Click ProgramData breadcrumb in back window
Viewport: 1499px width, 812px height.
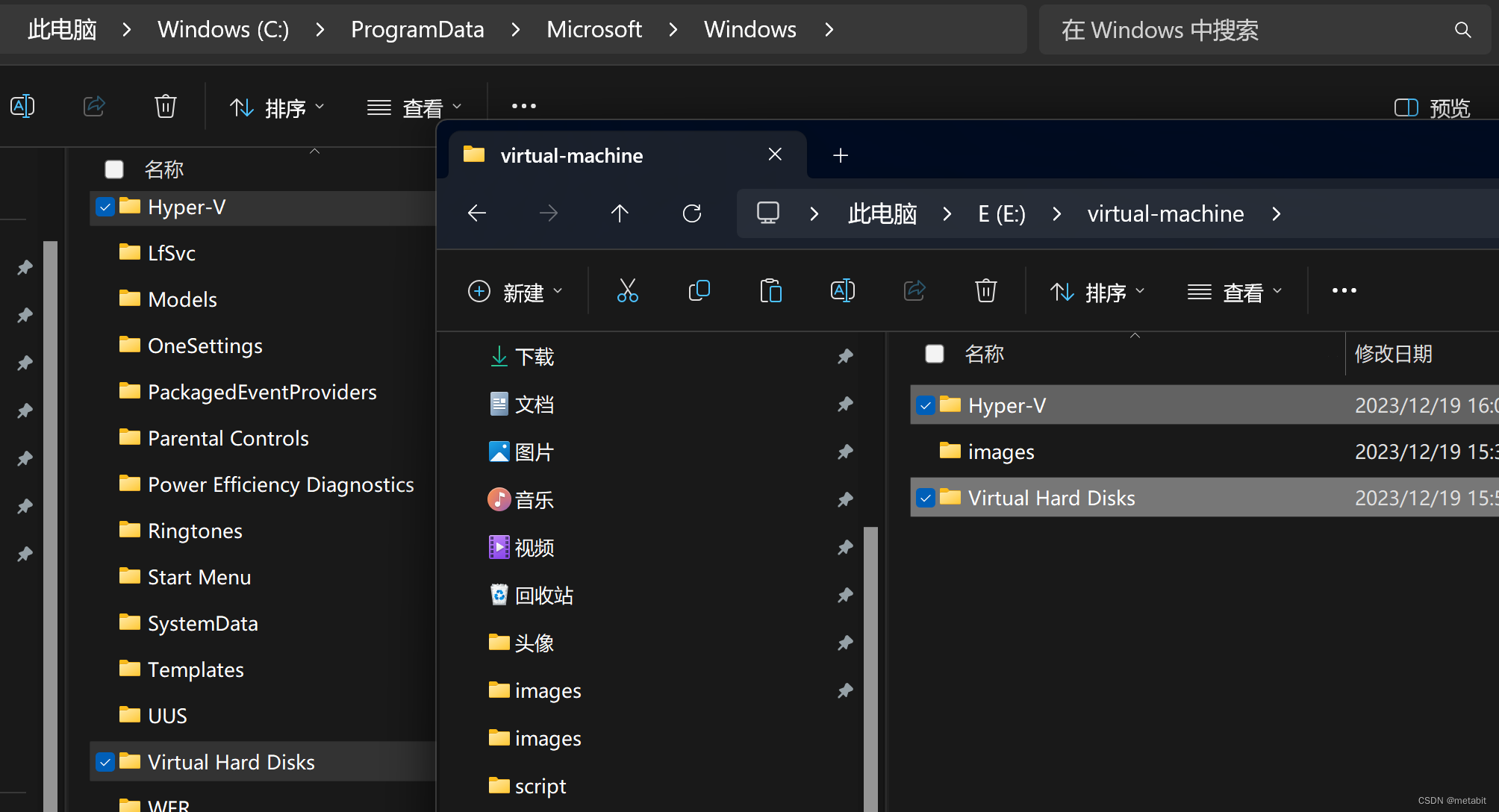coord(417,30)
